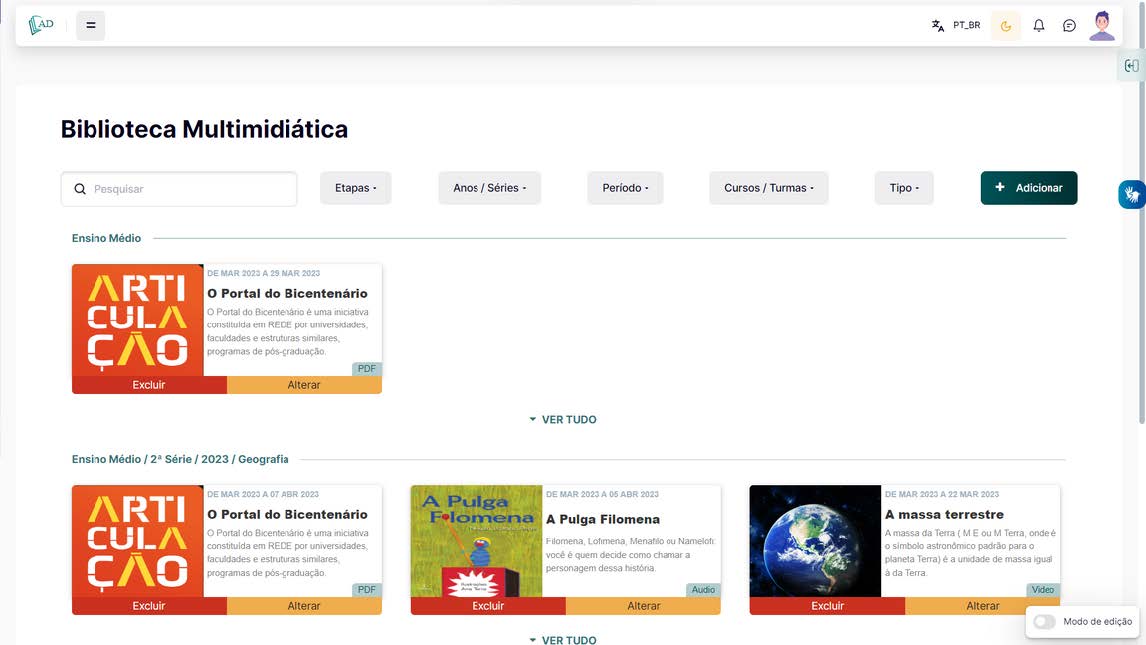Click the user avatar profile picture
The width and height of the screenshot is (1146, 645).
(x=1102, y=26)
